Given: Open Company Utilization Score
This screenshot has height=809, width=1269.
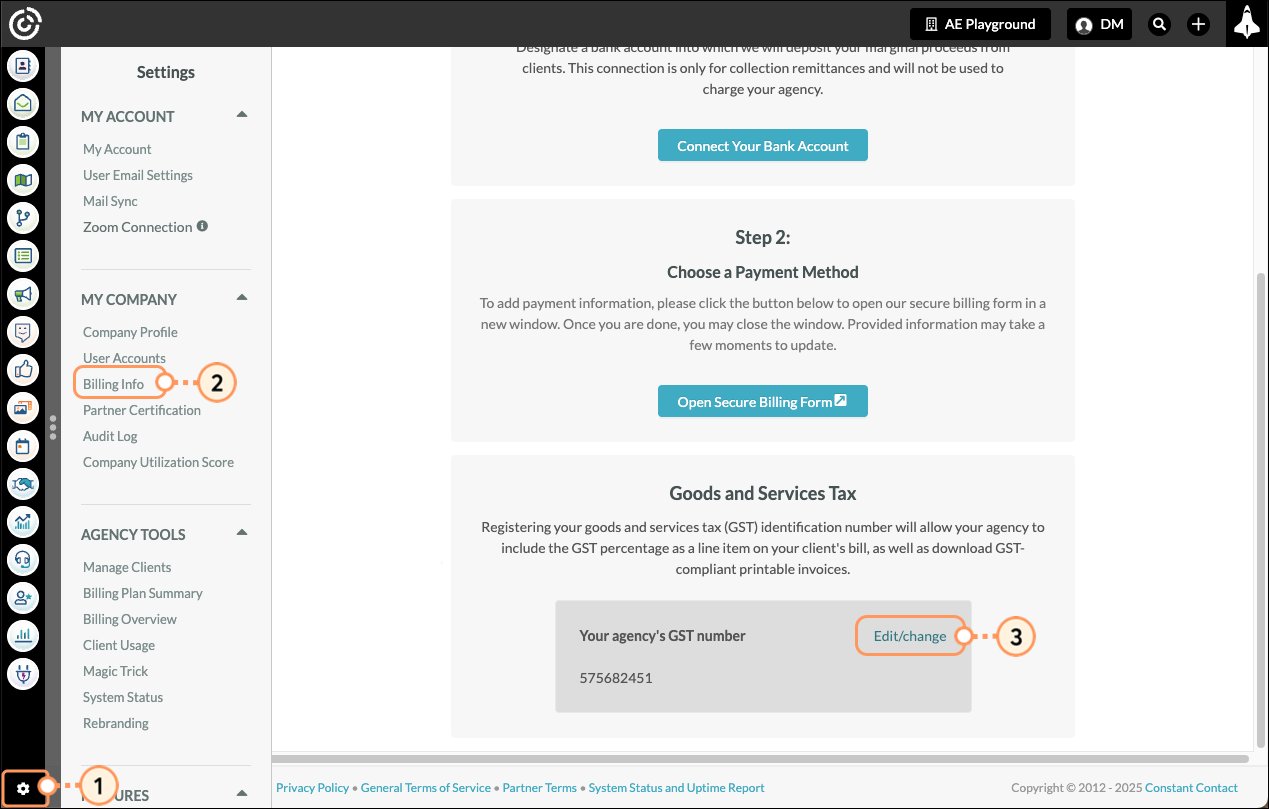Looking at the screenshot, I should point(158,462).
